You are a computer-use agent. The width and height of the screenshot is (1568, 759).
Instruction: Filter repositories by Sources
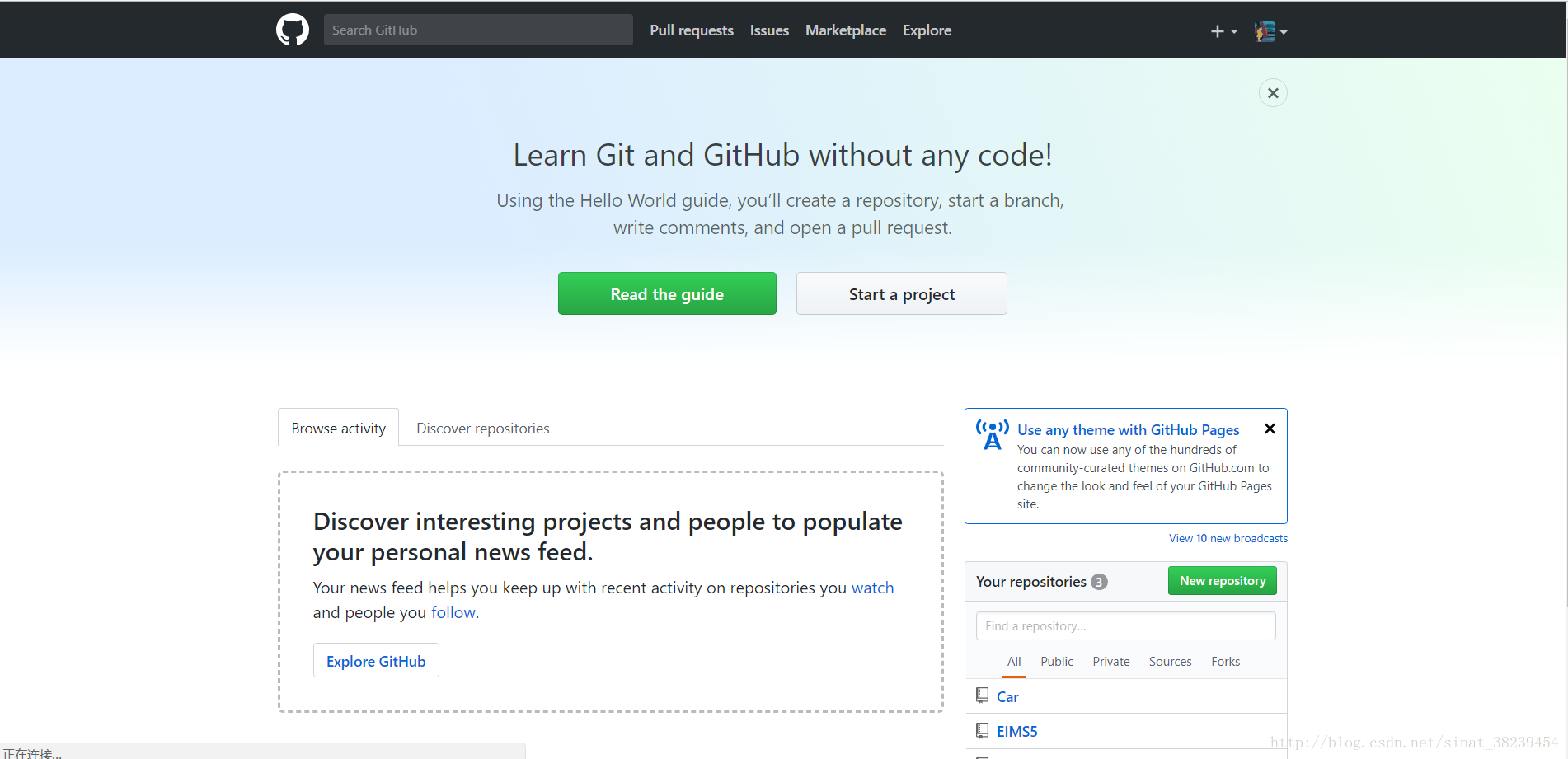[1170, 662]
